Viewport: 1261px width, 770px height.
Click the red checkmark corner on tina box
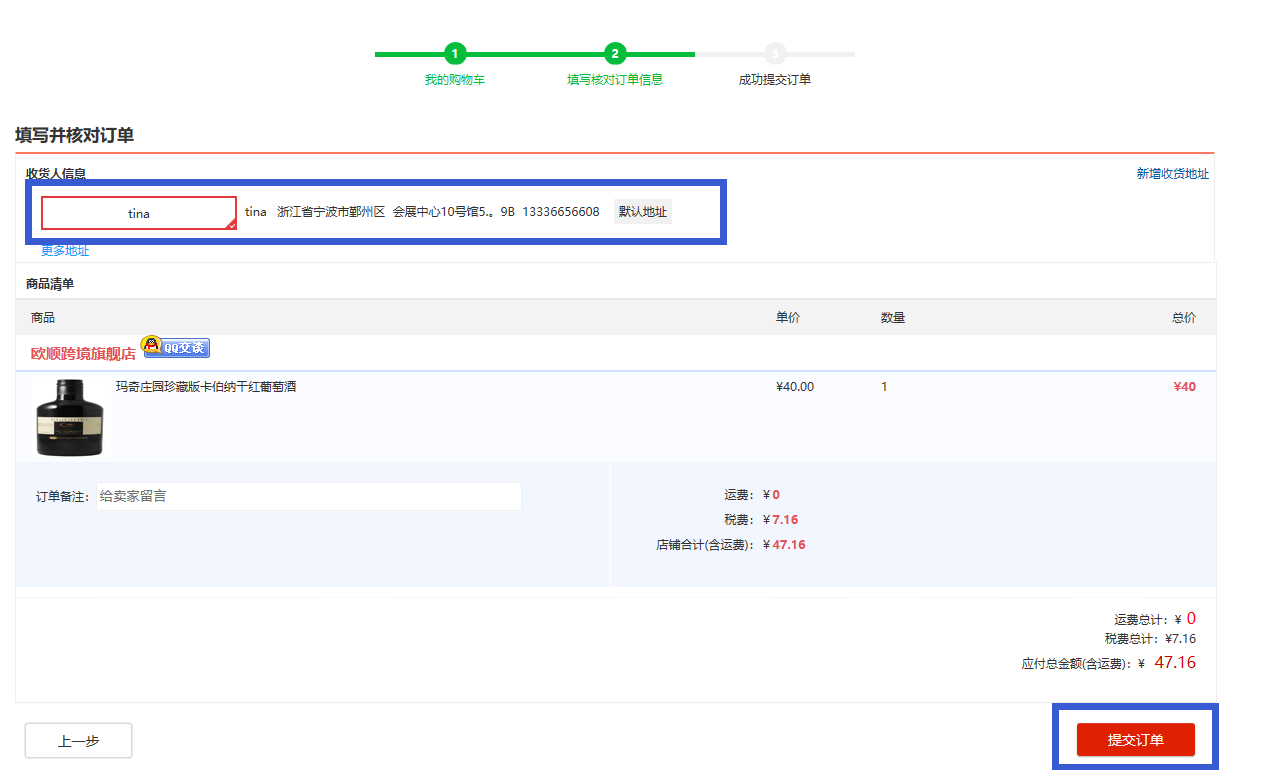point(231,225)
